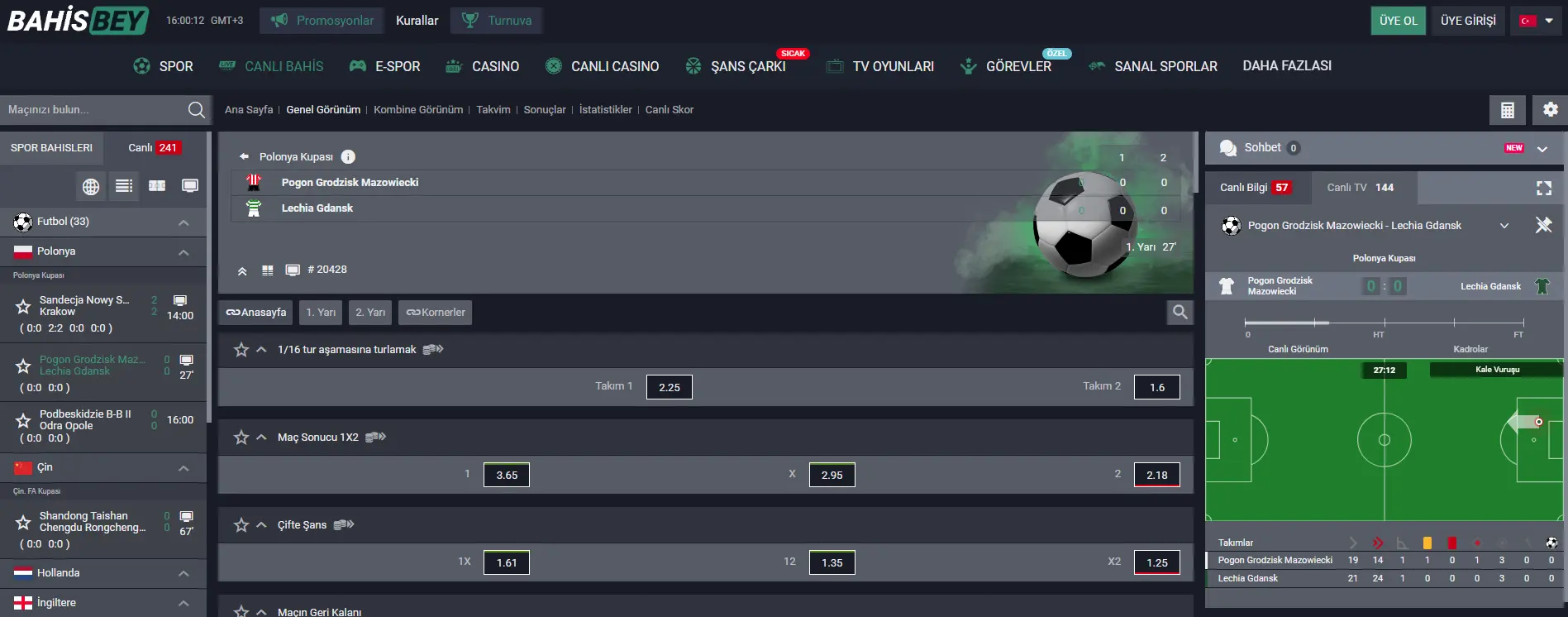Expand live info panel to fullscreen
The width and height of the screenshot is (1568, 617).
pos(1544,188)
